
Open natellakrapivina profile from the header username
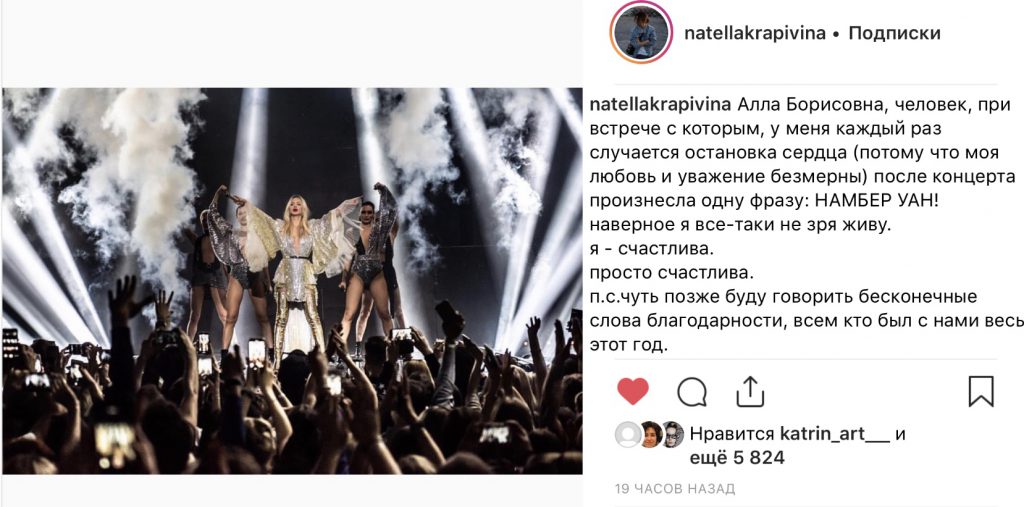click(754, 33)
